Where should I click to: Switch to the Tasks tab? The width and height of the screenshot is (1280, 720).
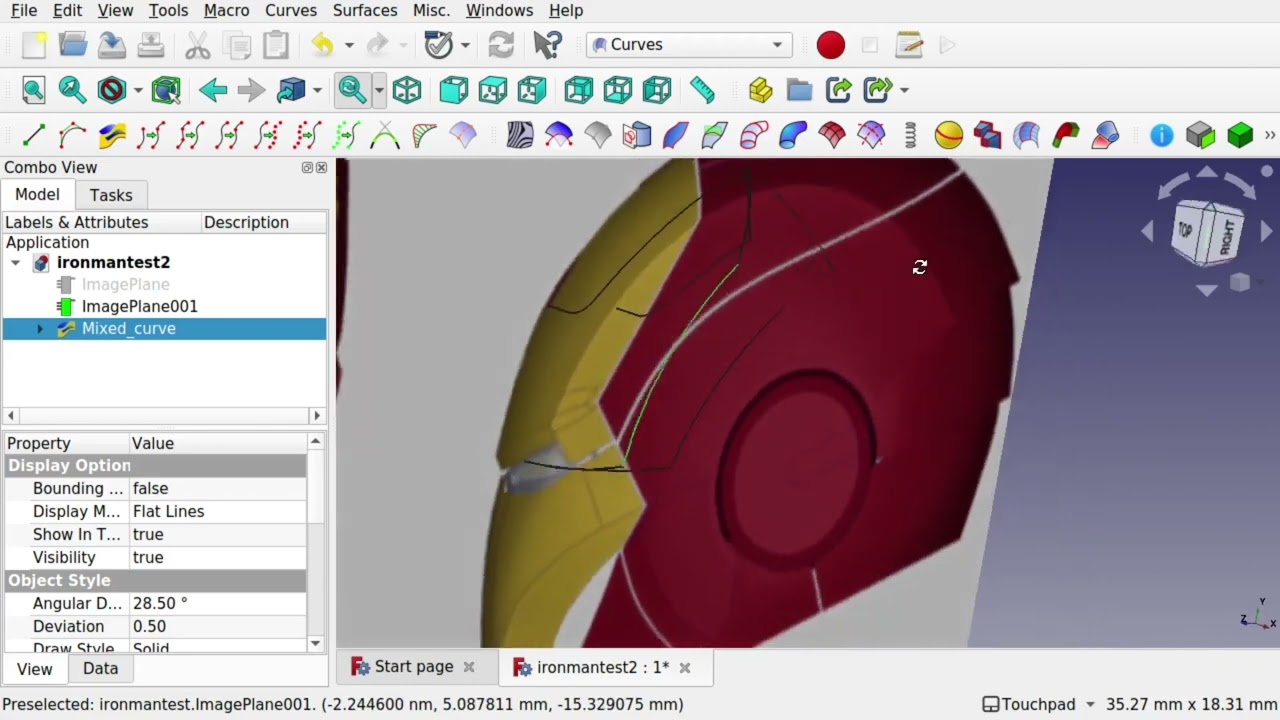click(111, 195)
